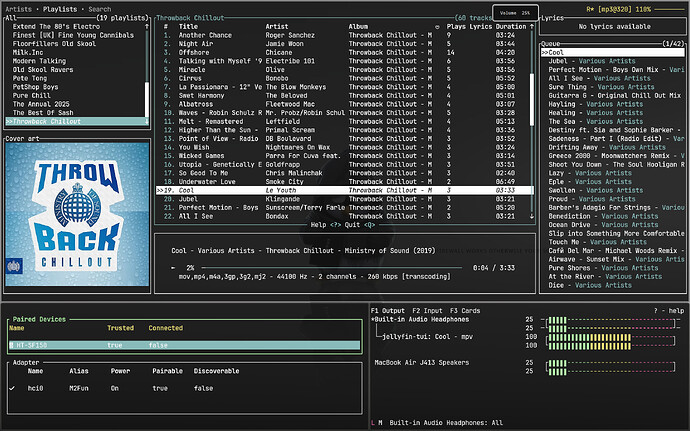Click the playlist pane scroll-up arrow
The width and height of the screenshot is (690, 431).
coord(147,26)
